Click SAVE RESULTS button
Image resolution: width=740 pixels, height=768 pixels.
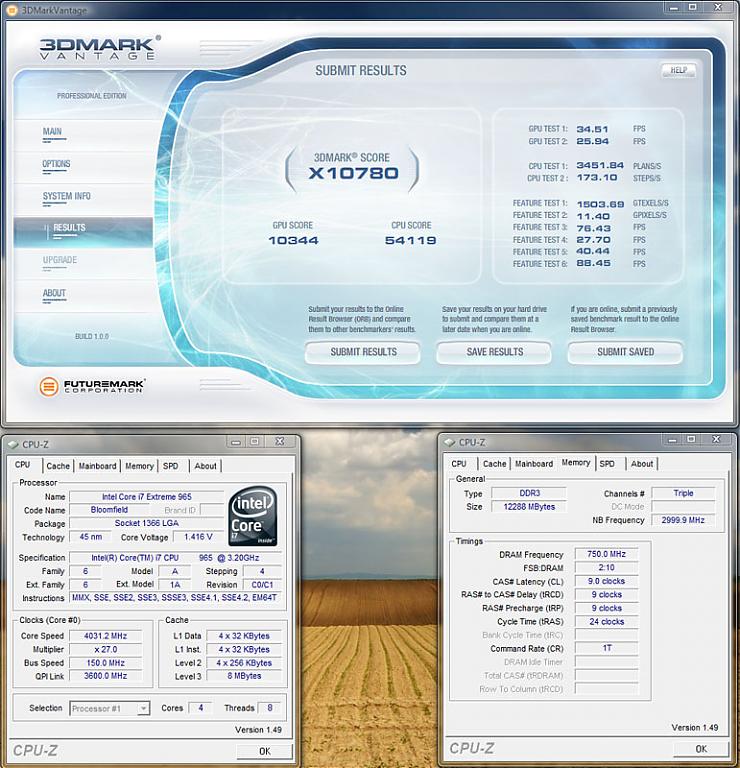click(494, 352)
